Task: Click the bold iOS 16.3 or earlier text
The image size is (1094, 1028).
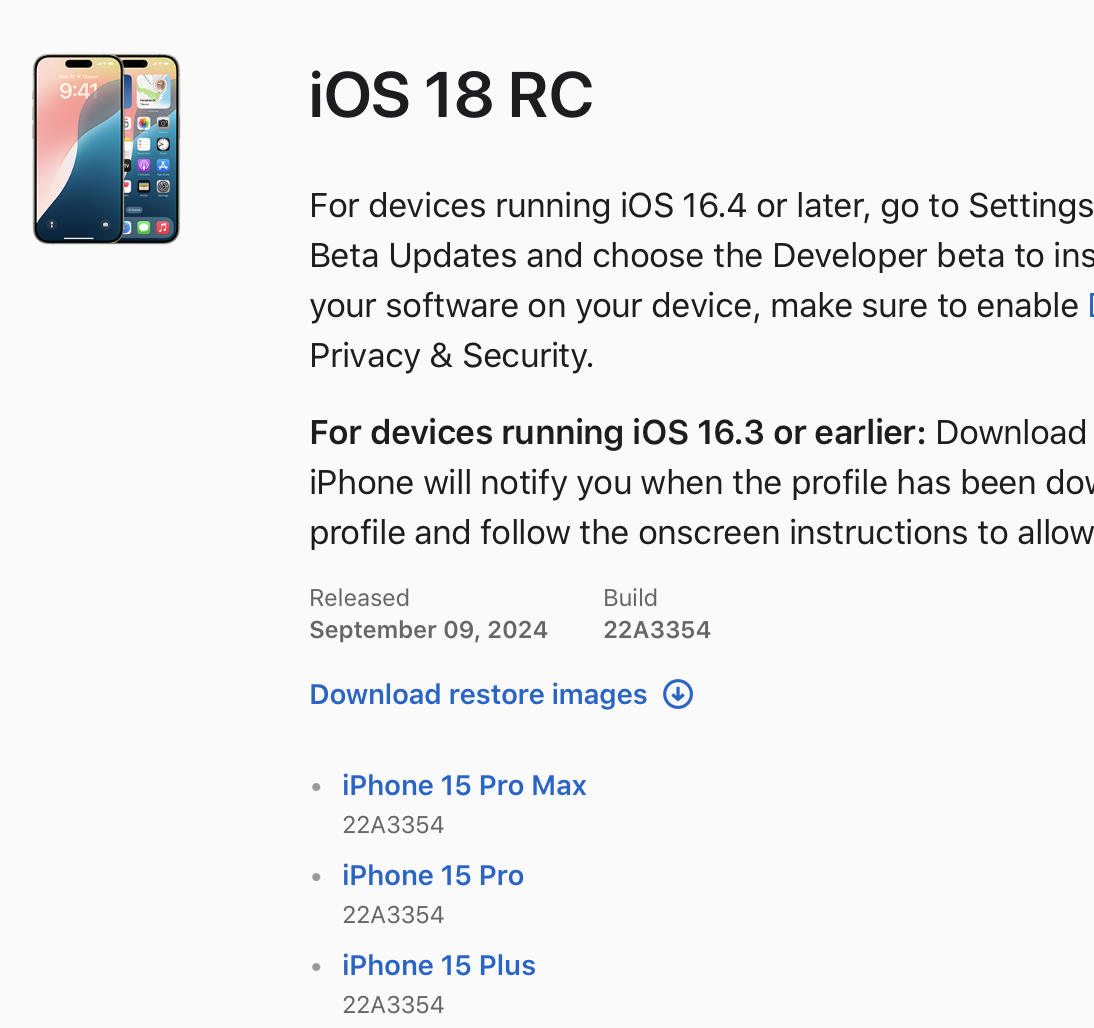Action: (x=618, y=433)
